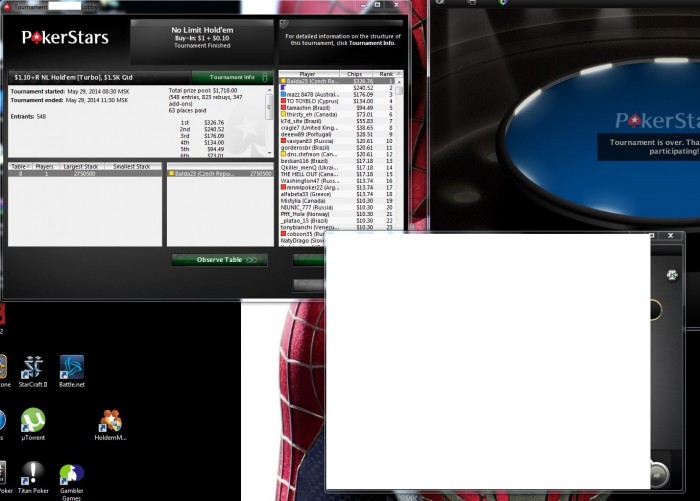This screenshot has height=501, width=700.
Task: Sort tables by Players column header
Action: 45,167
